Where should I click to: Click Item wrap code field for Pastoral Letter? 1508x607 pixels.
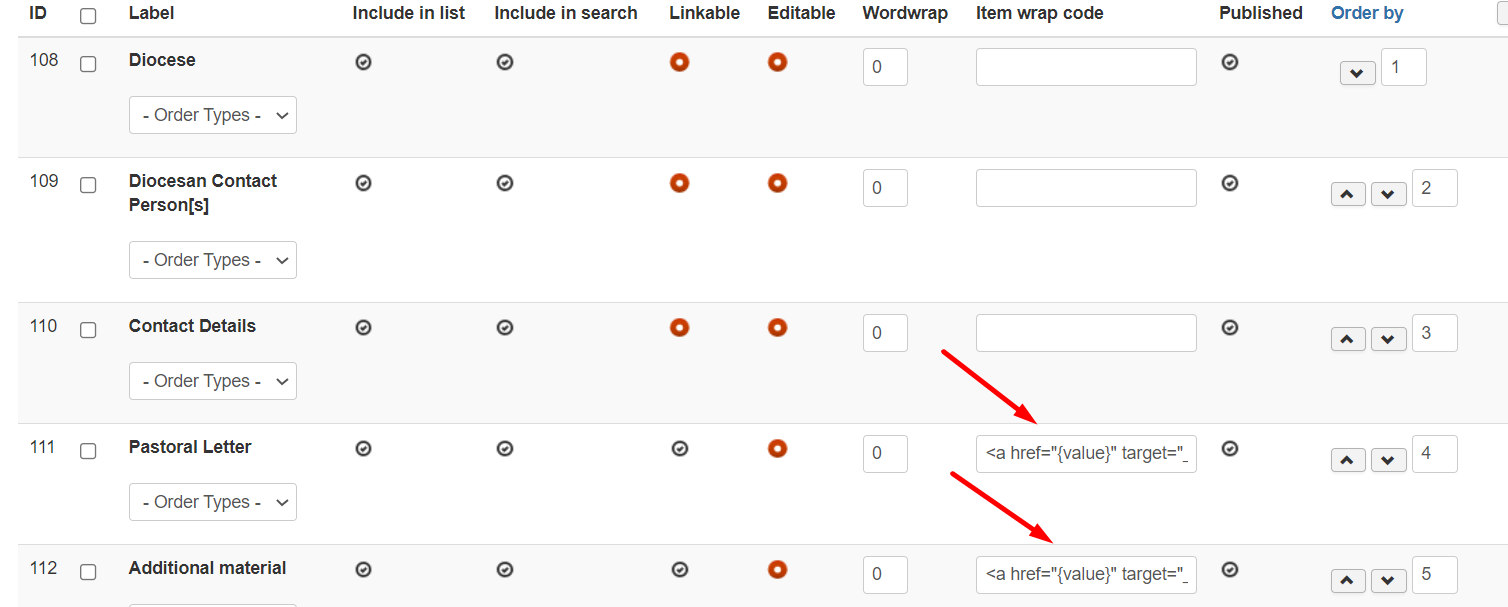tap(1086, 454)
